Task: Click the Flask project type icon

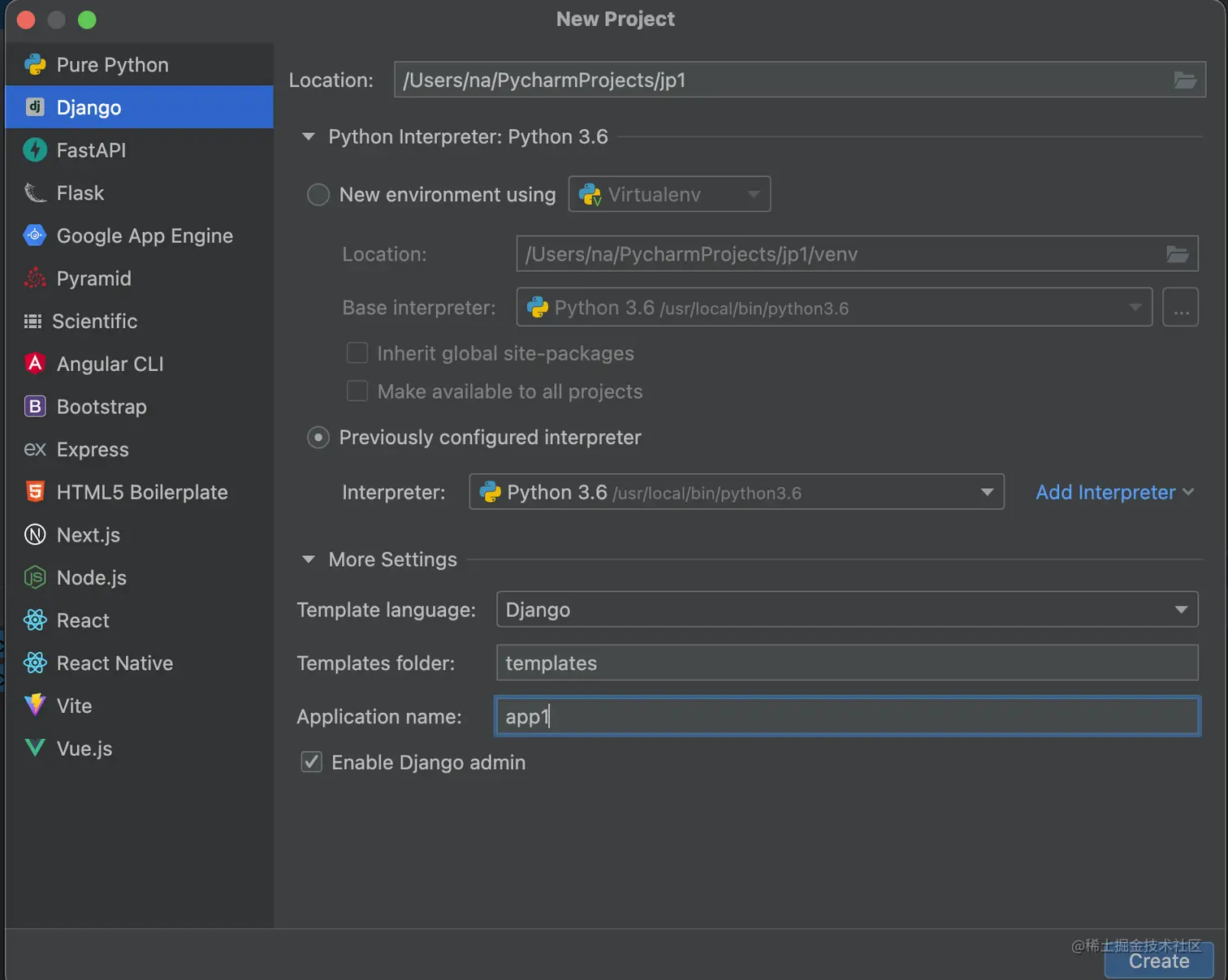Action: click(x=35, y=193)
